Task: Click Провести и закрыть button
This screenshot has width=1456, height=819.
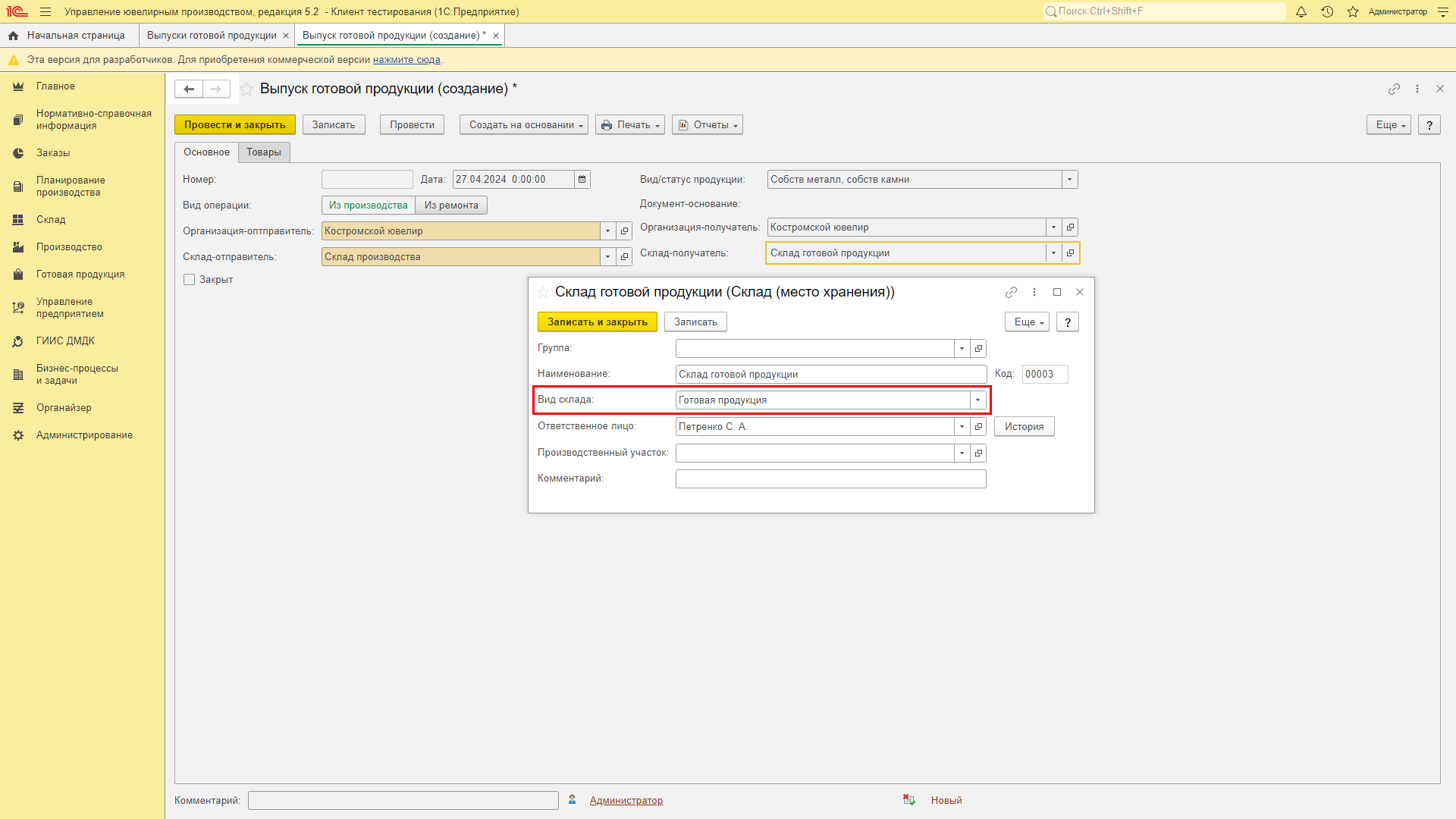Action: [235, 125]
